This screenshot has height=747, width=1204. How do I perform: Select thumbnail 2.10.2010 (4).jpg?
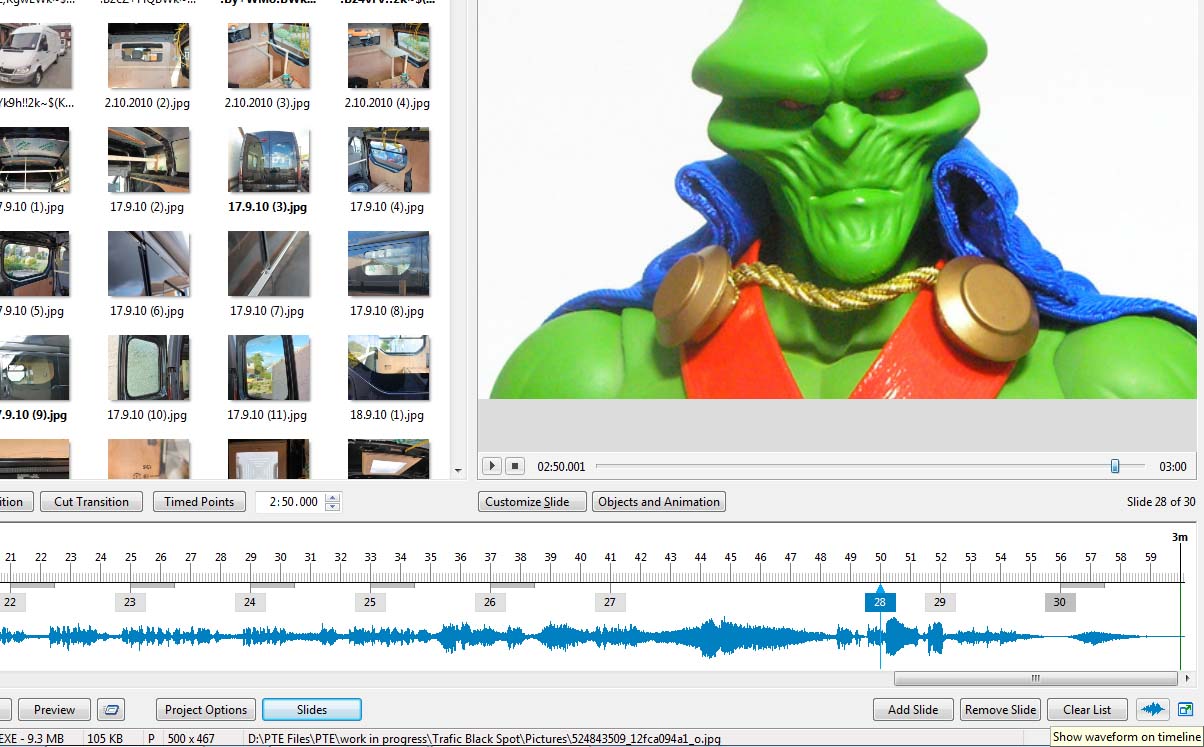pos(388,56)
